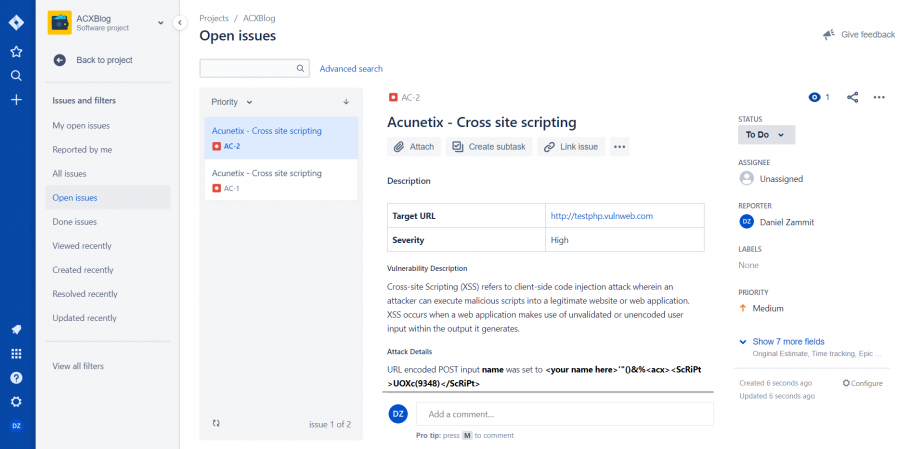910x449 pixels.
Task: Open DZ profile avatar in blue sidebar
Action: [x=16, y=426]
